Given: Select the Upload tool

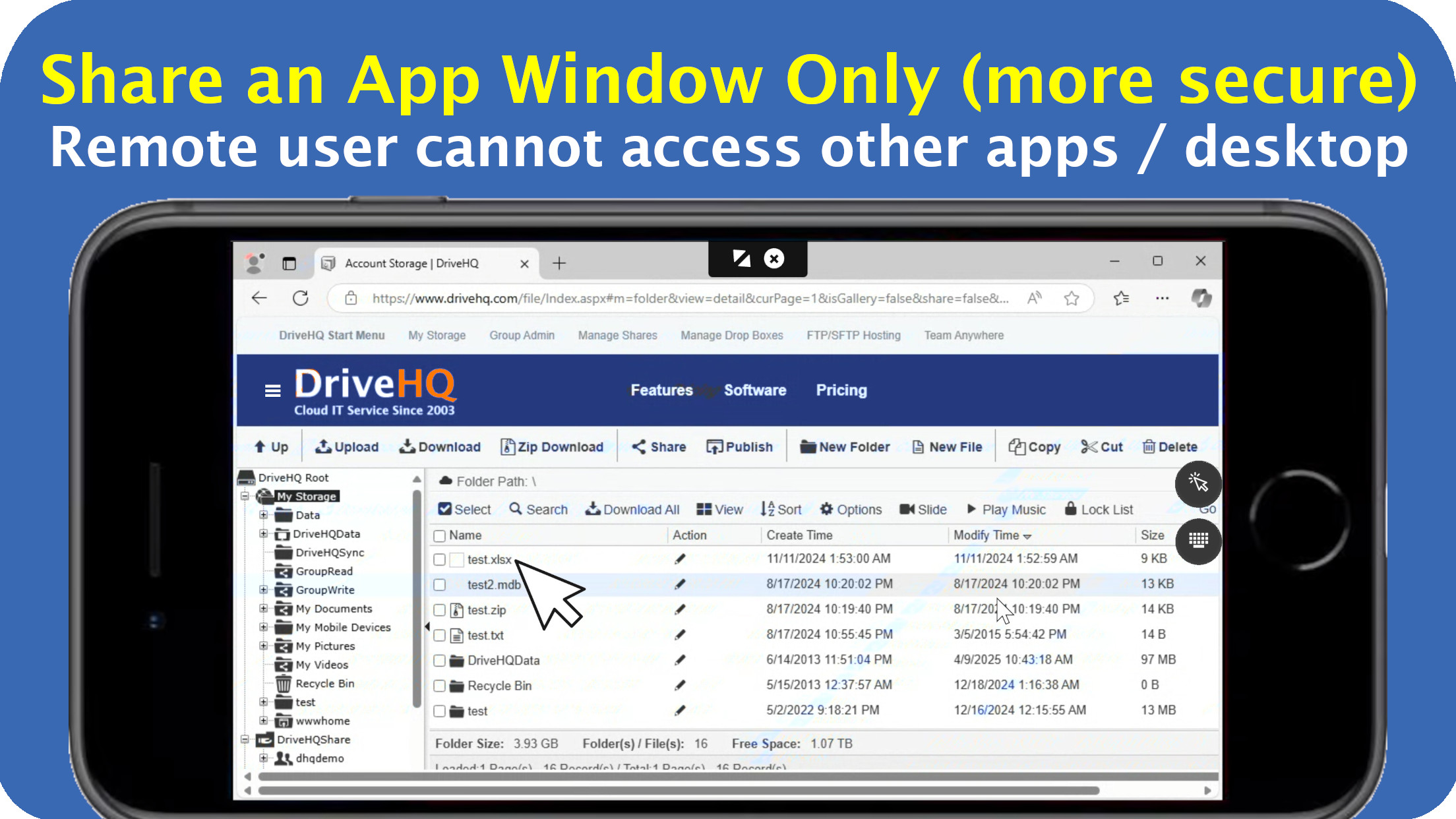Looking at the screenshot, I should (346, 446).
